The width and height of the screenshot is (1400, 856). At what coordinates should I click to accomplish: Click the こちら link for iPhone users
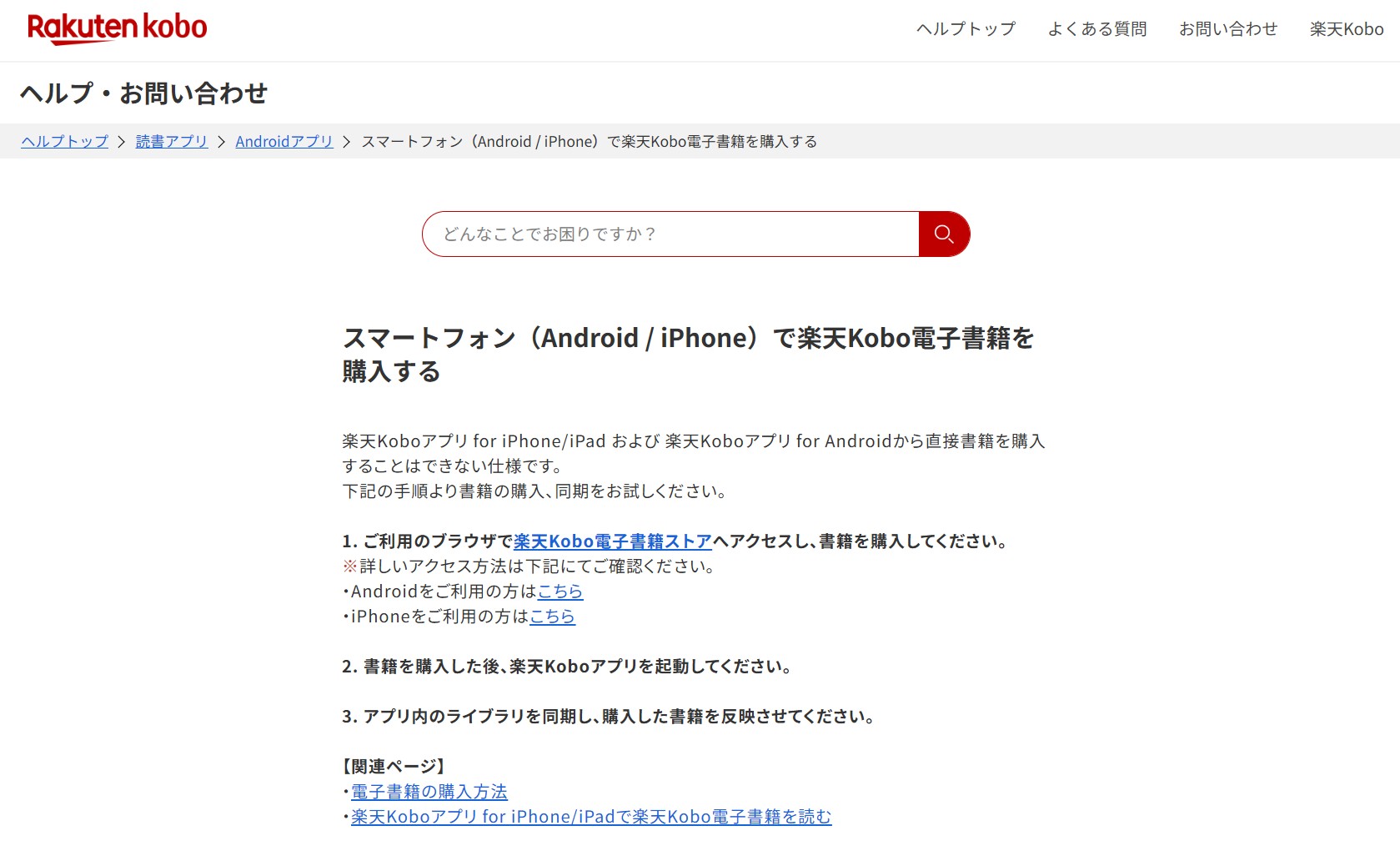pyautogui.click(x=552, y=617)
